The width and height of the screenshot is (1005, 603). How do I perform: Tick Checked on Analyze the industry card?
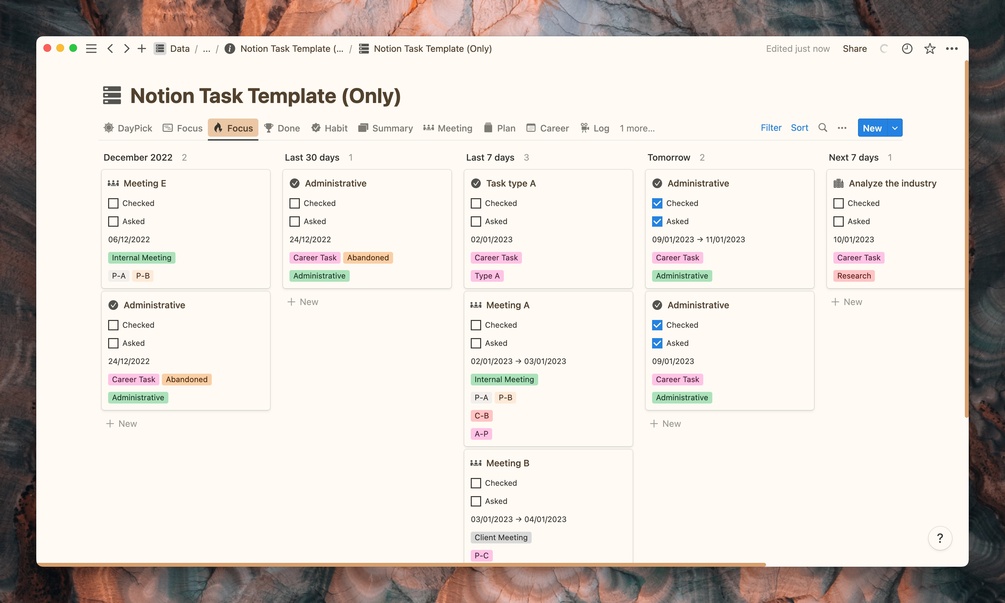tap(838, 203)
